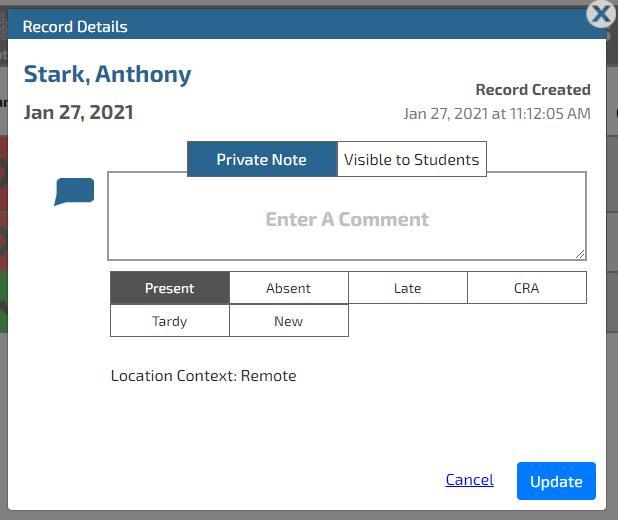The width and height of the screenshot is (618, 520).
Task: Select the New status option
Action: (289, 321)
